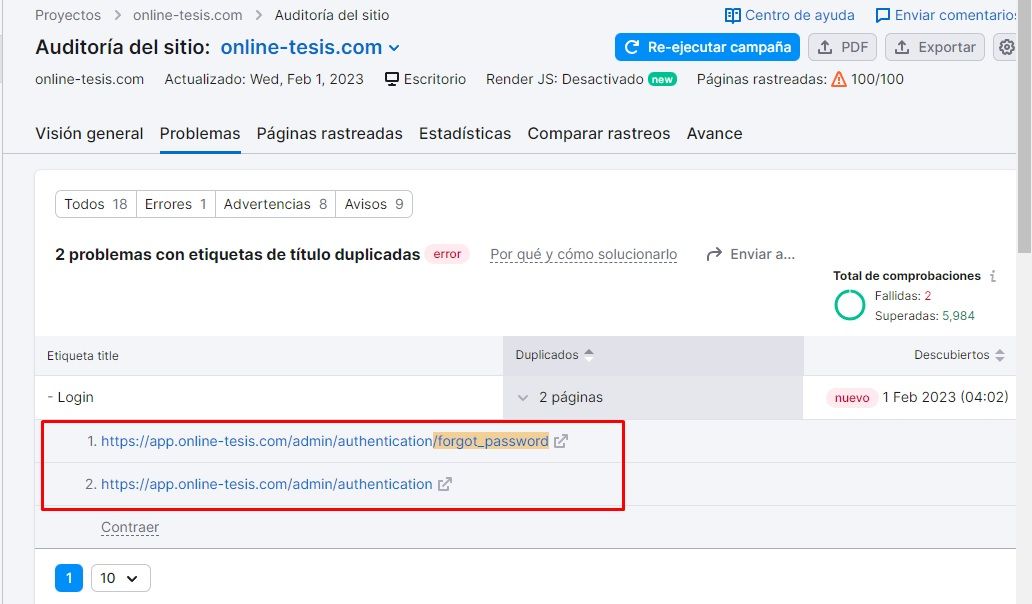Click the info icon beside Total de comprobaciones

[993, 276]
